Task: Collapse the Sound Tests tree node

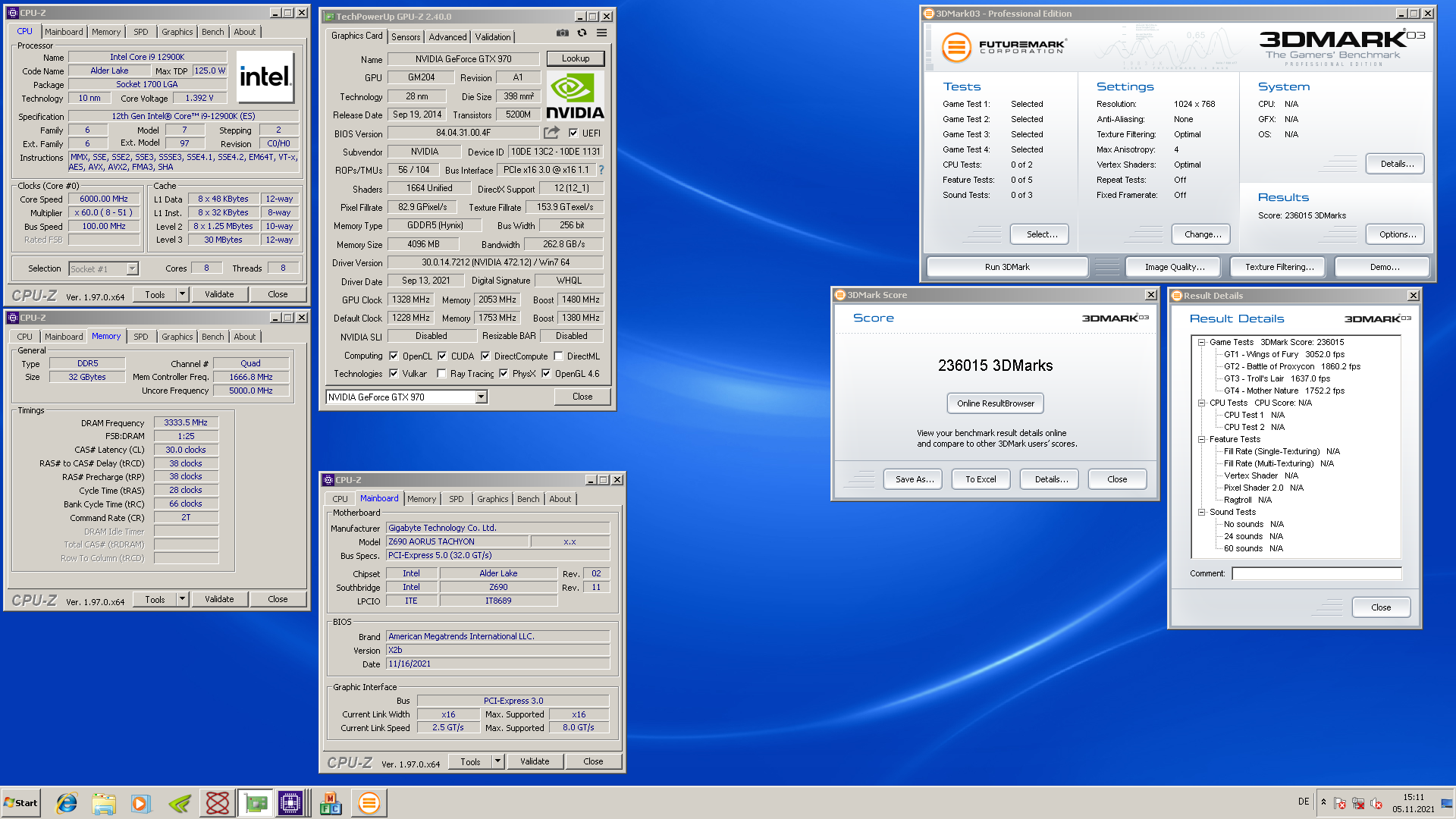Action: 1201,512
